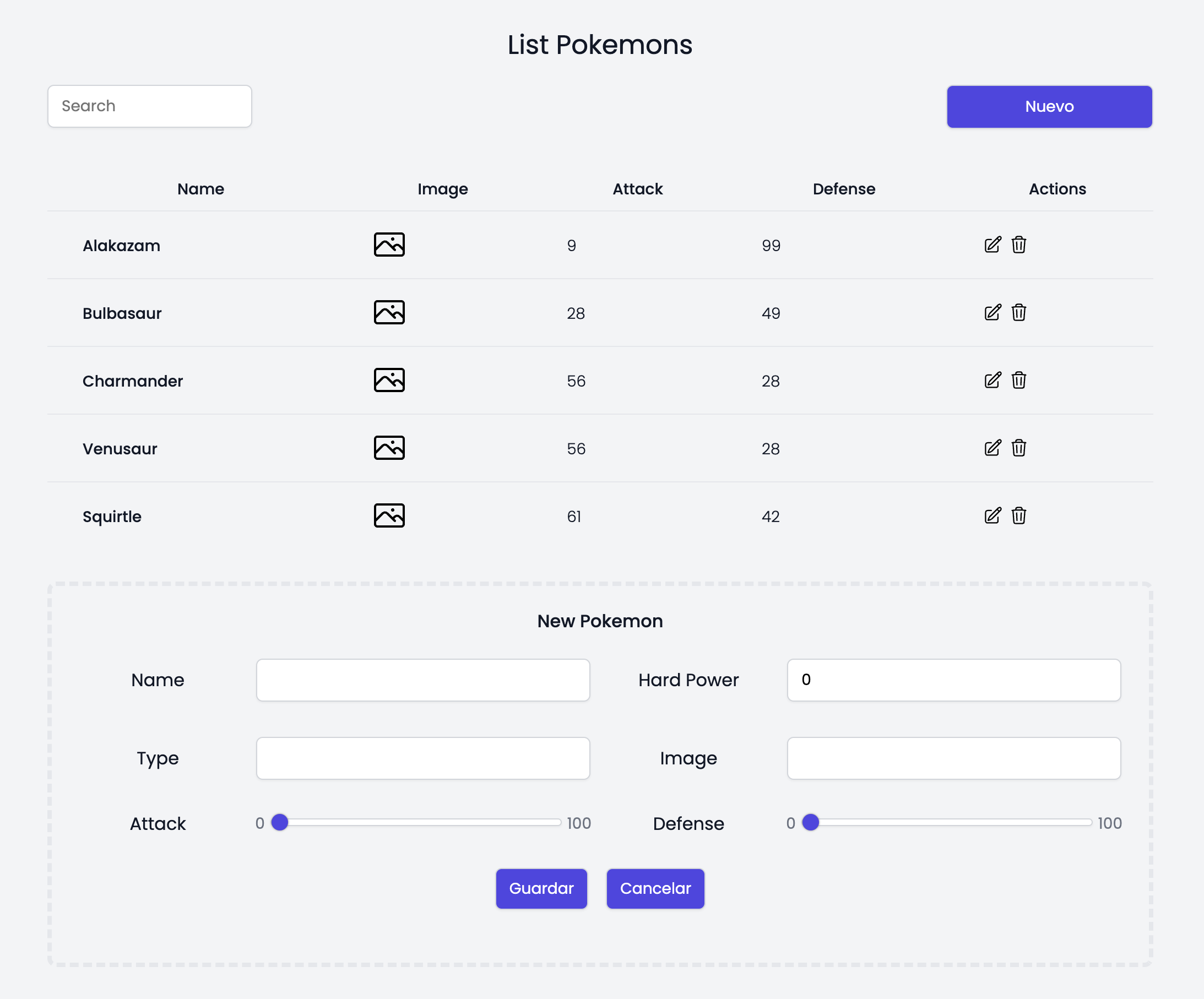Delete Squirtle with trash icon
Viewport: 1204px width, 999px height.
pos(1018,515)
